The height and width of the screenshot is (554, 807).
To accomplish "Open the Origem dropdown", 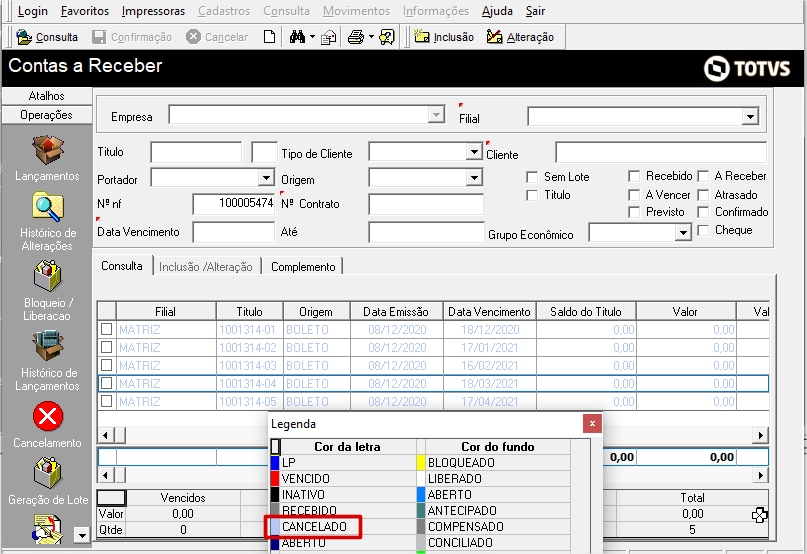I will [x=474, y=178].
